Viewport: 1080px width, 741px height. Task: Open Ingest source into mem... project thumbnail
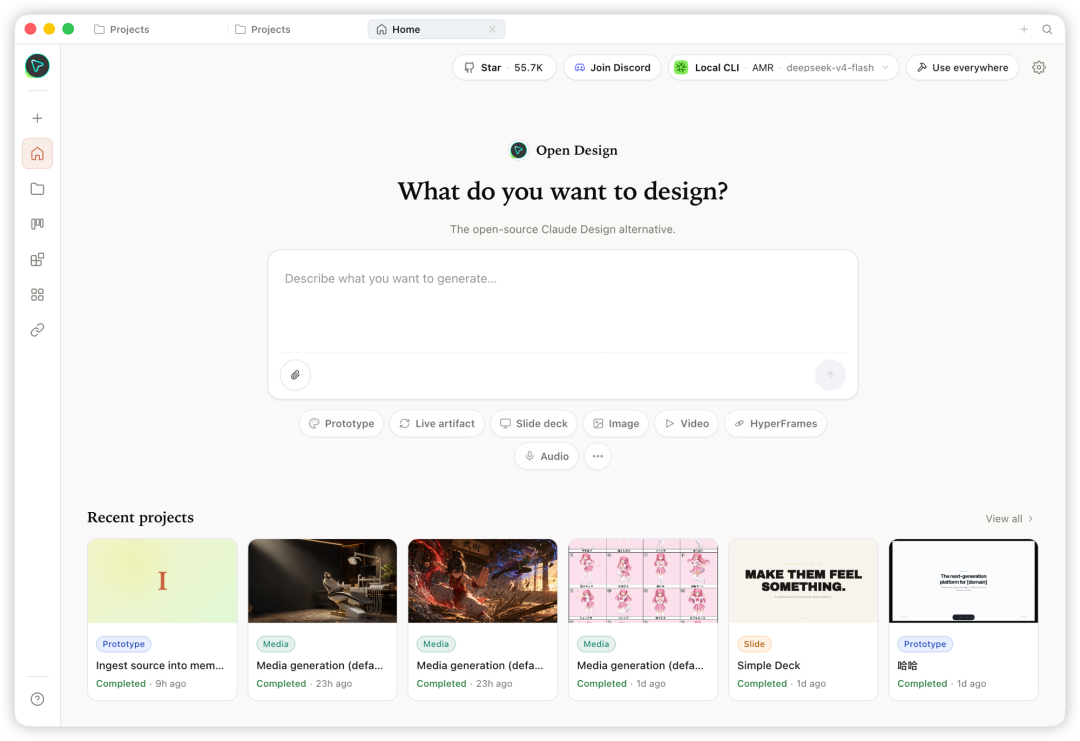(163, 581)
